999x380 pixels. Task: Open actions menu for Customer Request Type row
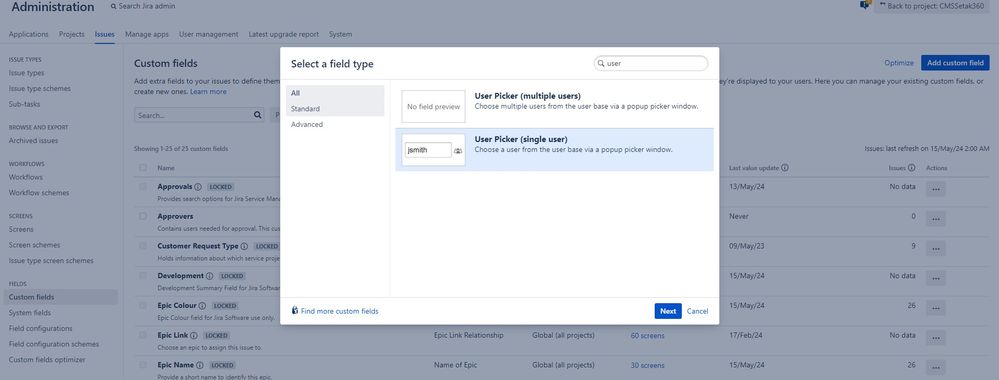pos(935,249)
